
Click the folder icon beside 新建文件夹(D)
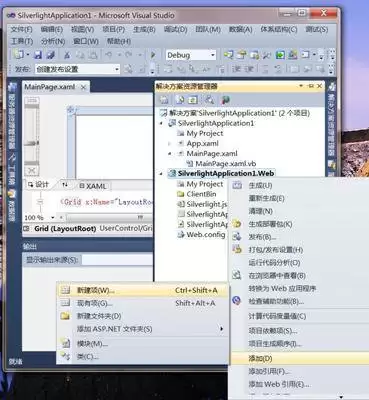coord(65,316)
